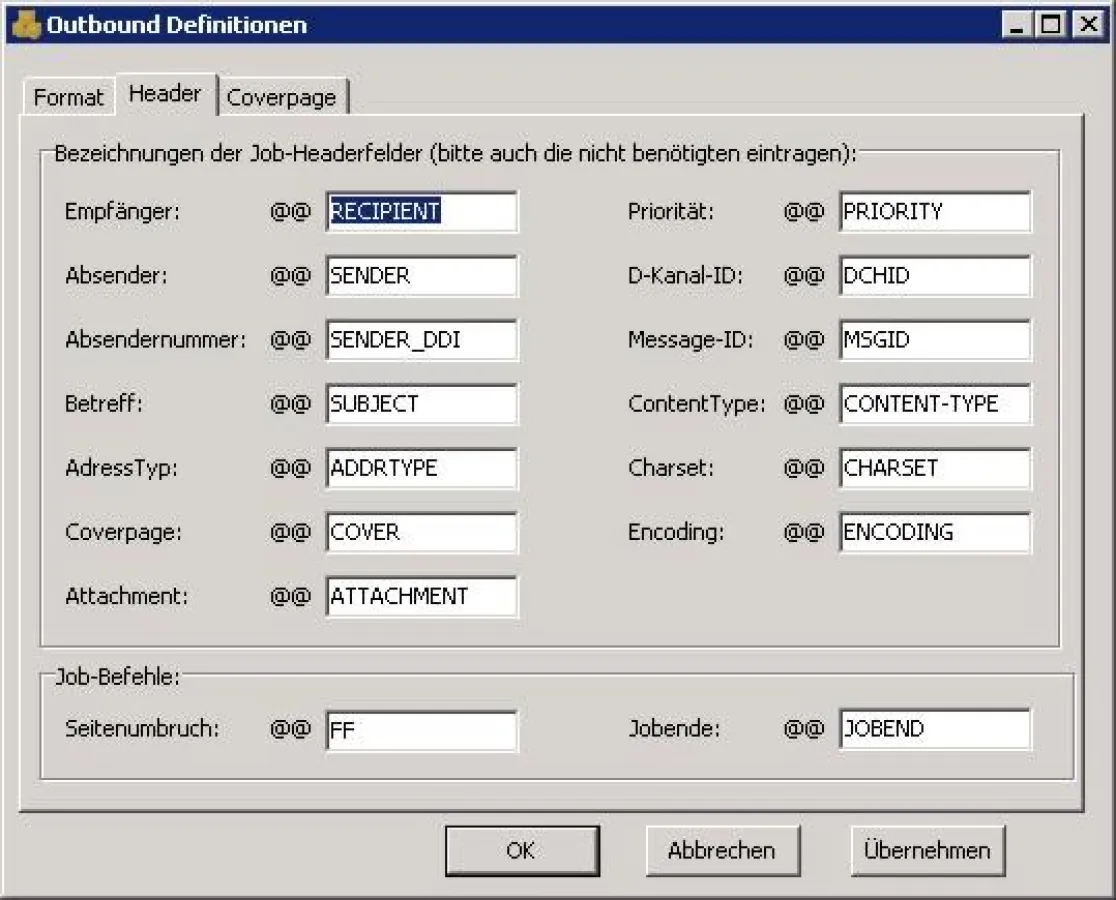Select the COVER field next to Coverpage
The height and width of the screenshot is (900, 1116).
(x=420, y=532)
